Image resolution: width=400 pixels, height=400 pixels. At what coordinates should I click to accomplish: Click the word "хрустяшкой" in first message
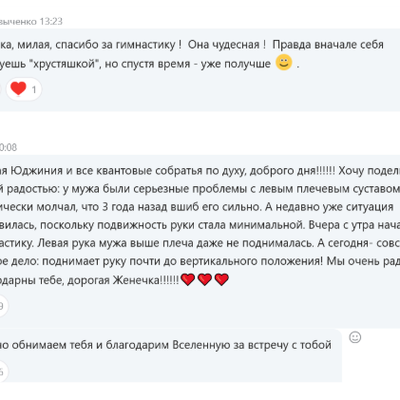click(x=63, y=64)
